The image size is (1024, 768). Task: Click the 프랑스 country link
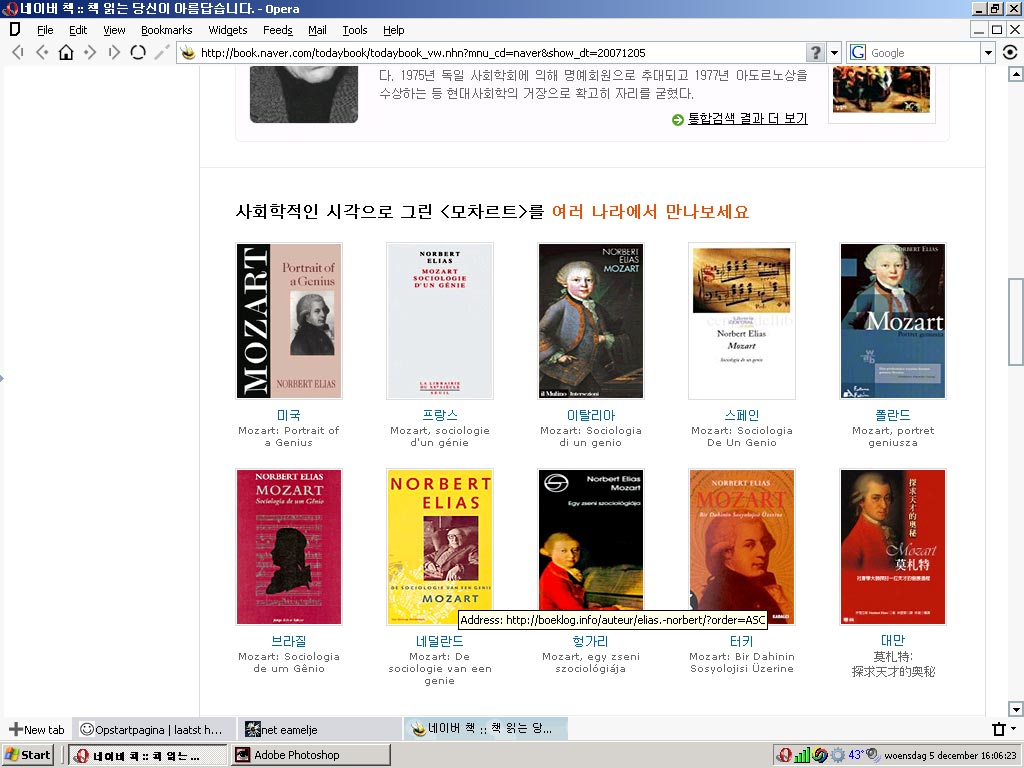point(440,415)
